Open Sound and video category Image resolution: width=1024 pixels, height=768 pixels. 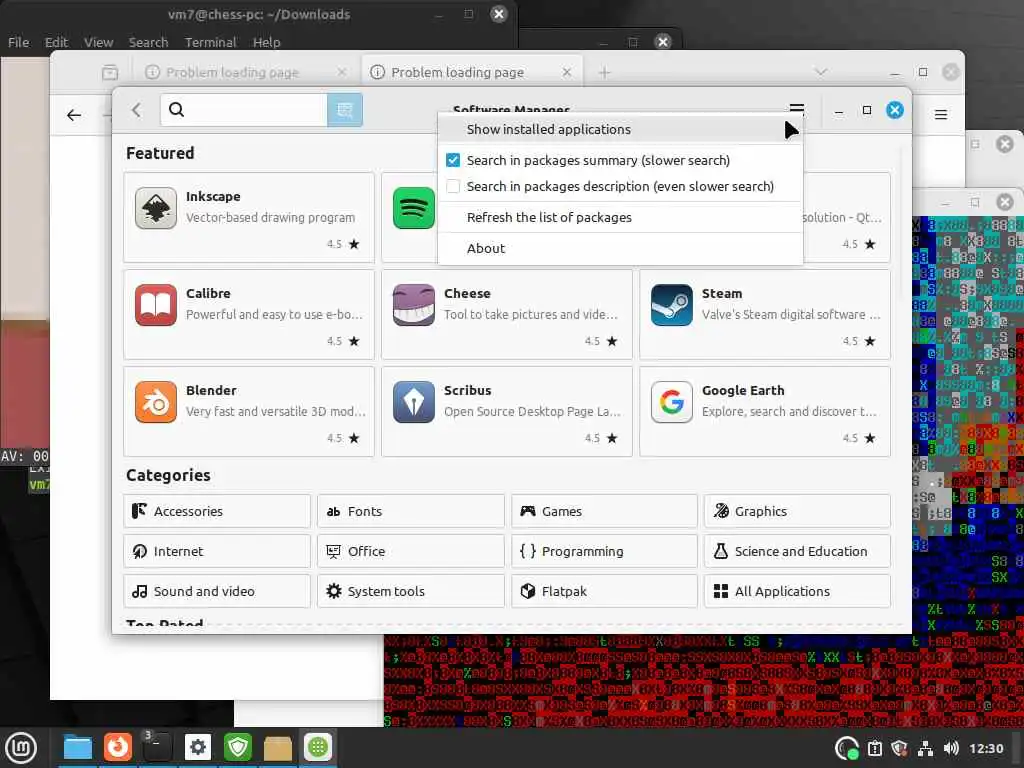217,591
